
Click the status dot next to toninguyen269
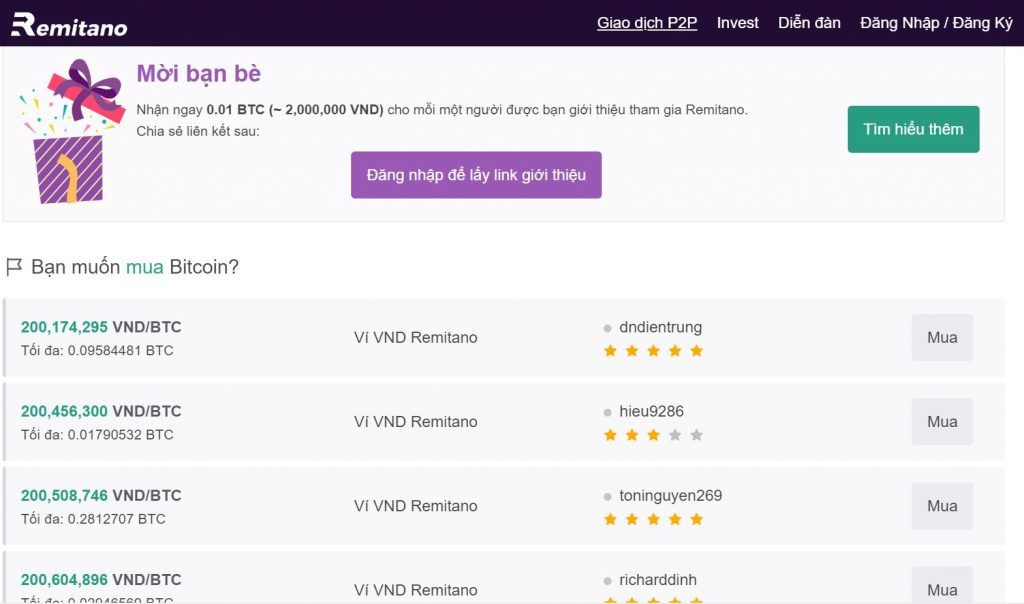(607, 497)
